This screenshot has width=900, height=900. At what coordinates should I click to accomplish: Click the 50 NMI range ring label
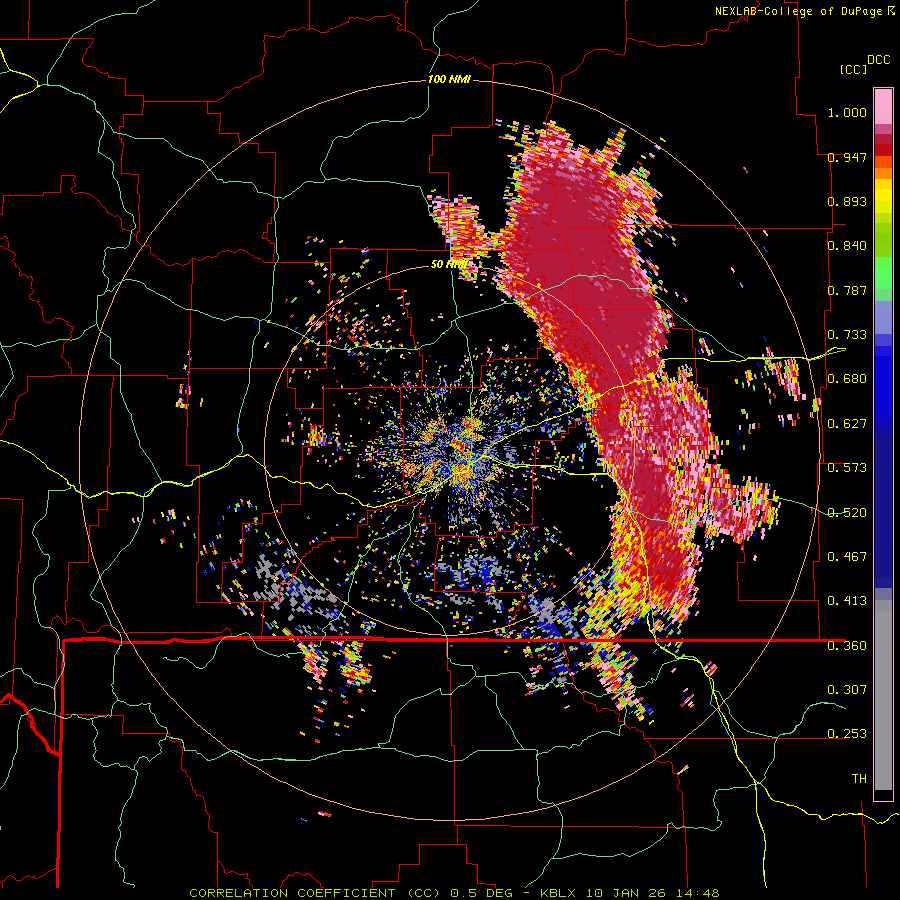[449, 265]
